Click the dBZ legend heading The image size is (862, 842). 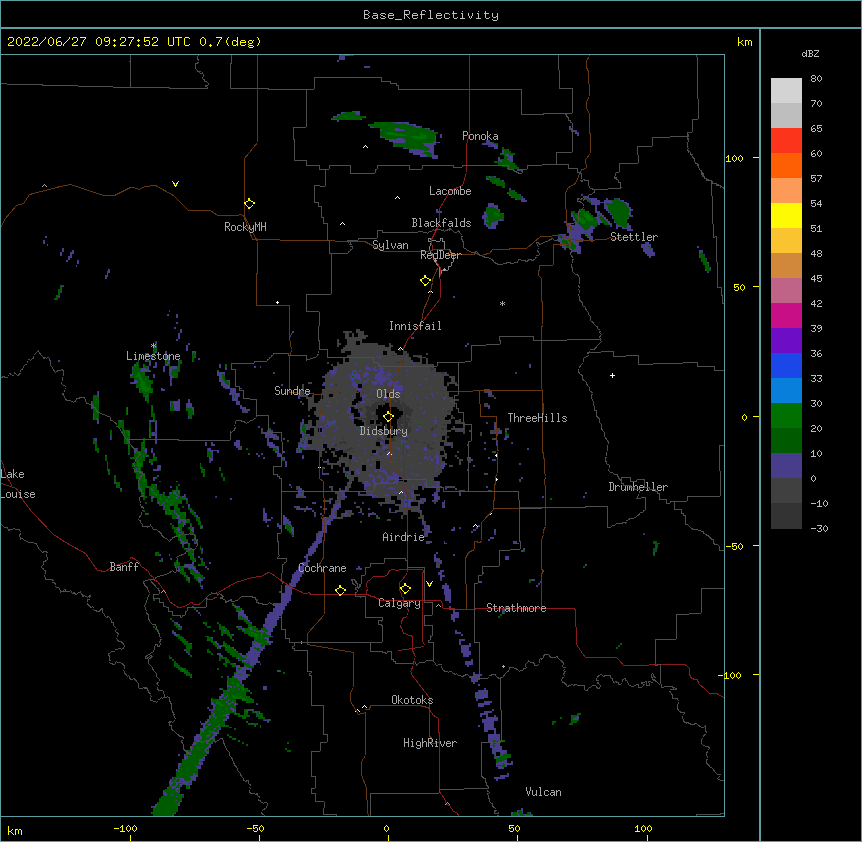(x=810, y=53)
